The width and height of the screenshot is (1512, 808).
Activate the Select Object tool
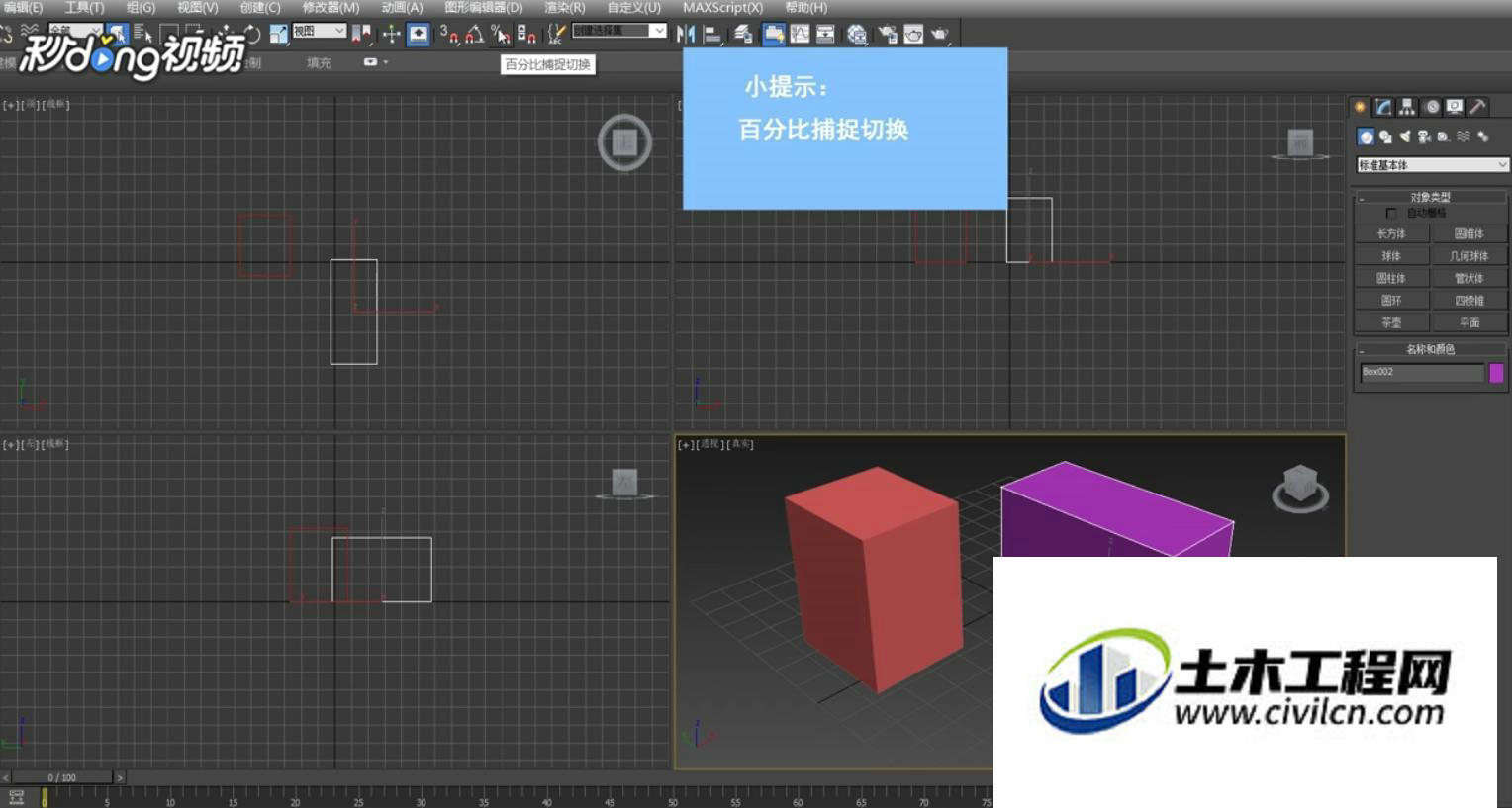pos(118,34)
